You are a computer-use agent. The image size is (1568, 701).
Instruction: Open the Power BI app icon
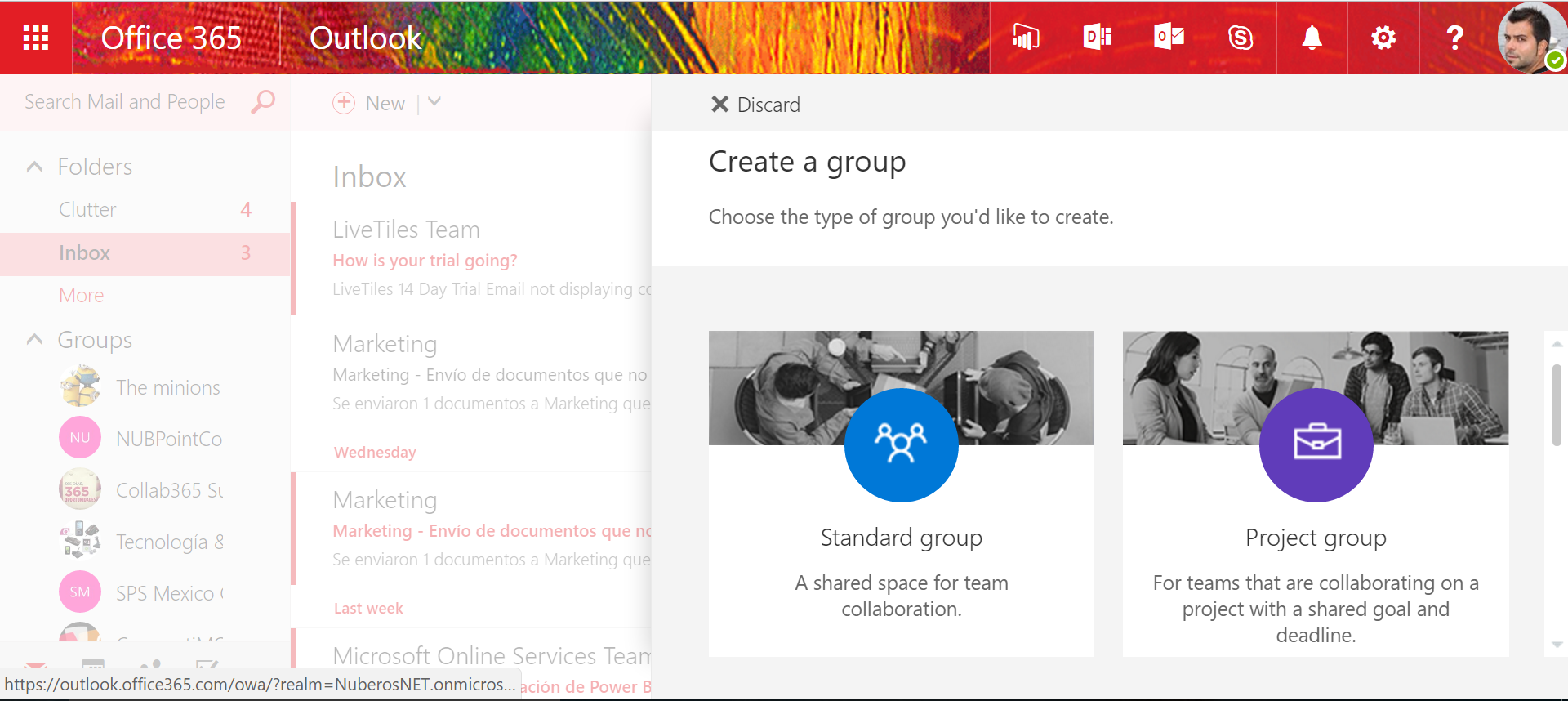(1026, 38)
